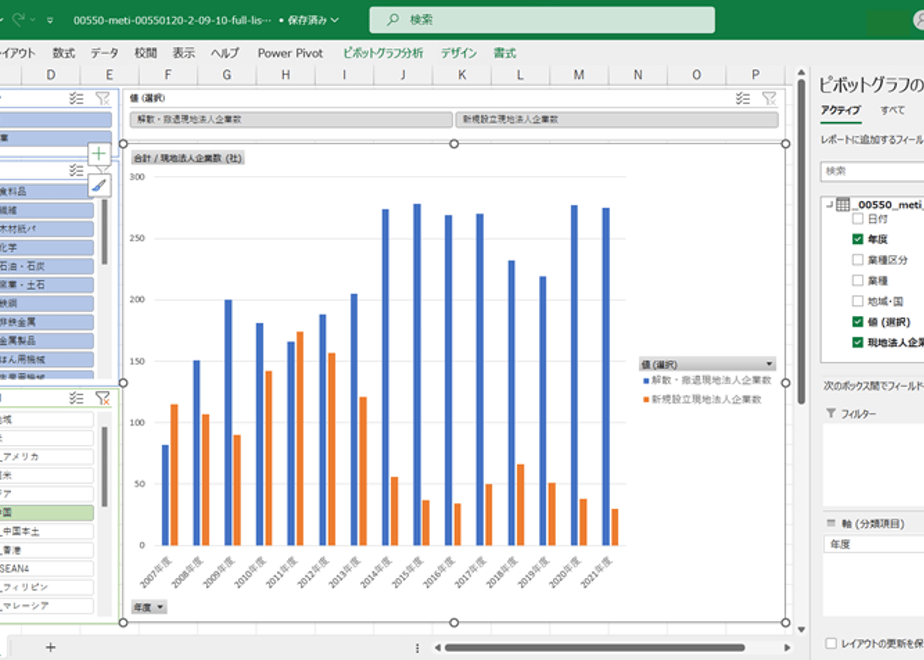
Task: Toggle multi-select in the 値 (選択) slicer
Action: point(742,98)
